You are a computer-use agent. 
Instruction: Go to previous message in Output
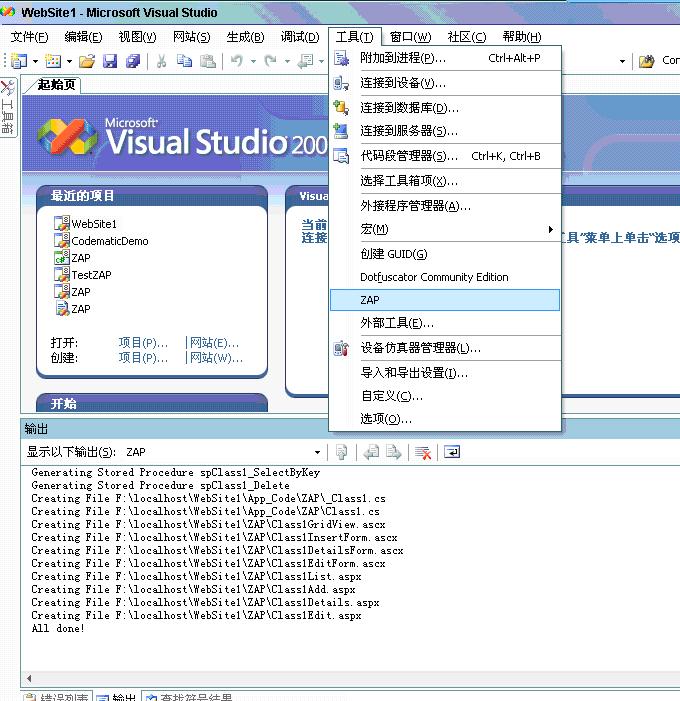coord(371,452)
